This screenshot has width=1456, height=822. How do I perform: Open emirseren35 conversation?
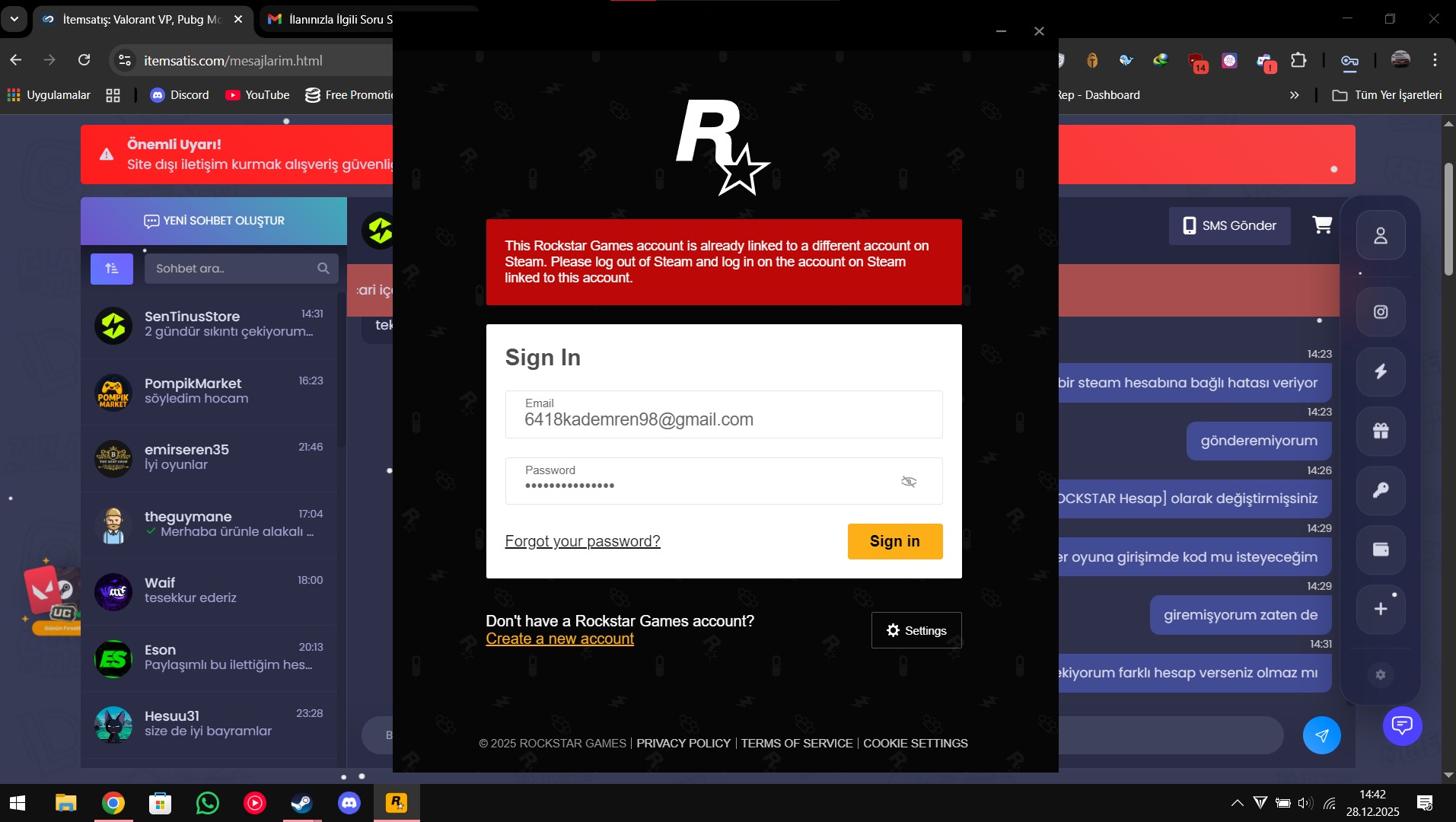209,457
